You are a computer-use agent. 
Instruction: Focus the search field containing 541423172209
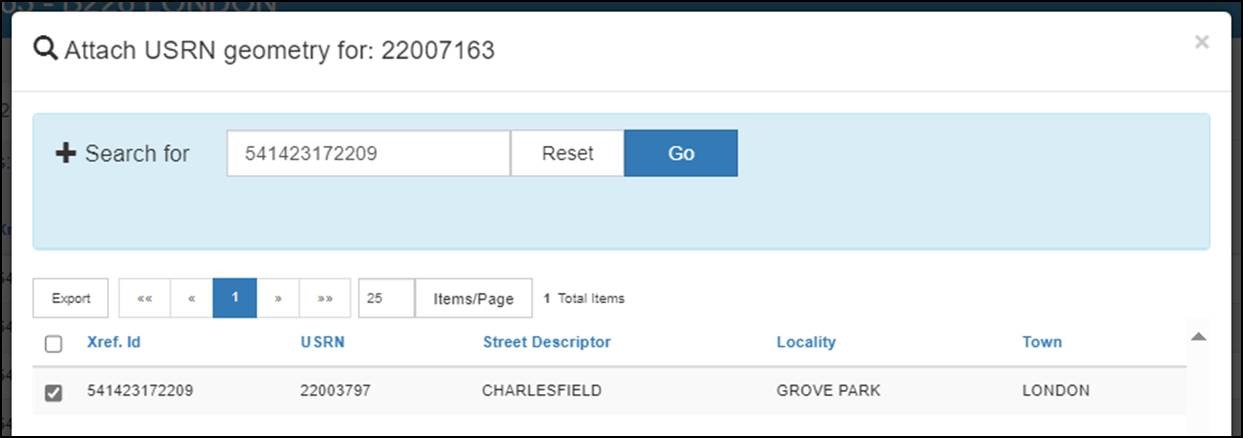click(369, 153)
